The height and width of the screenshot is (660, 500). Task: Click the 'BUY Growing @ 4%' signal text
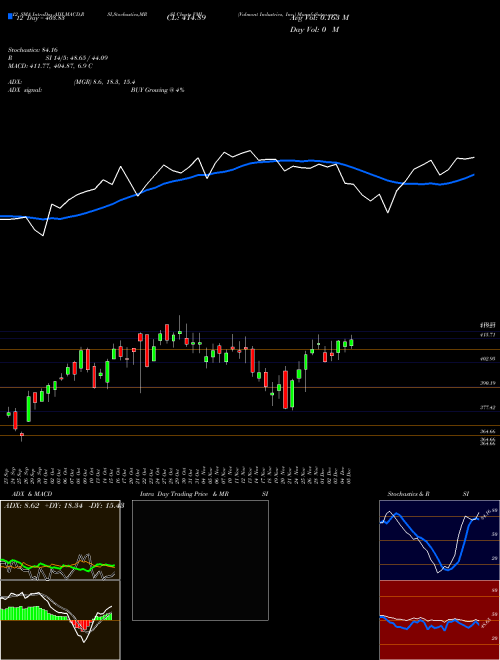[x=157, y=90]
